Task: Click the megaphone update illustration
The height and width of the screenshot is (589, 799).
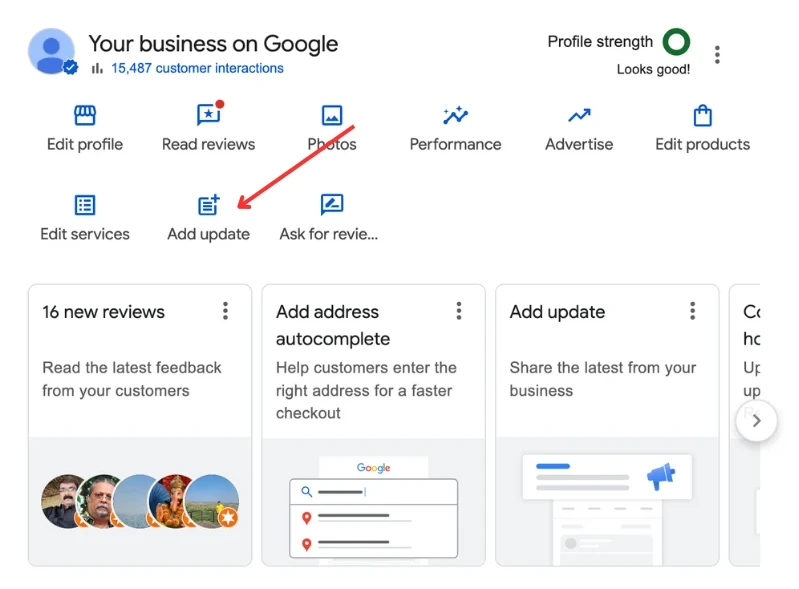Action: pyautogui.click(x=607, y=508)
